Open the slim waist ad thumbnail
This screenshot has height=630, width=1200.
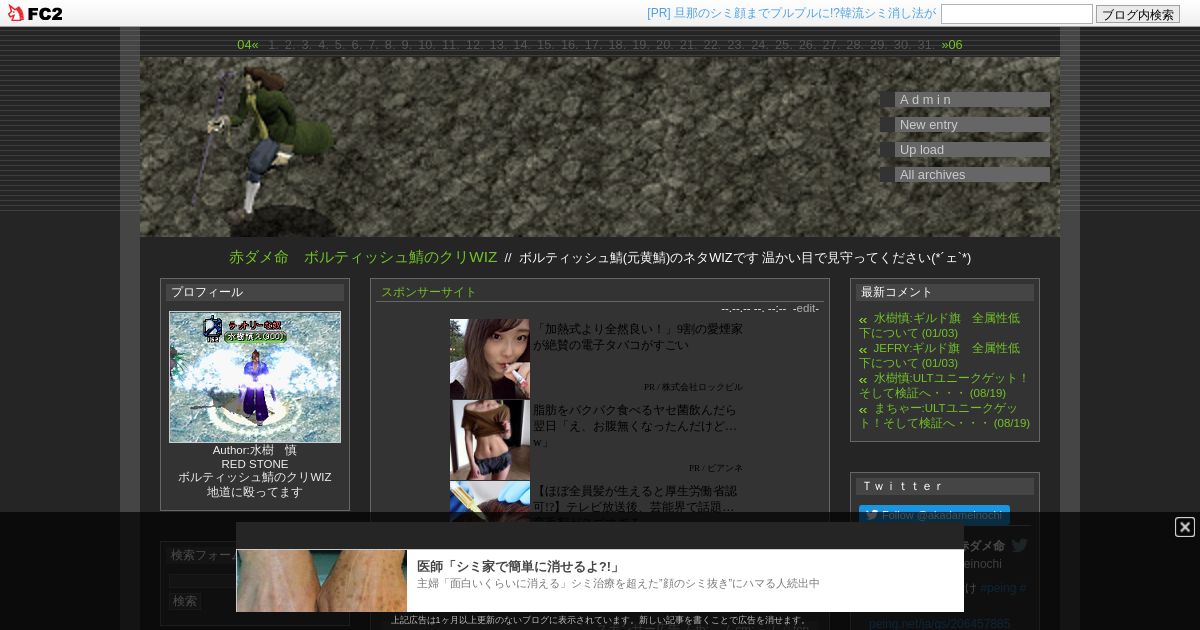(x=490, y=440)
